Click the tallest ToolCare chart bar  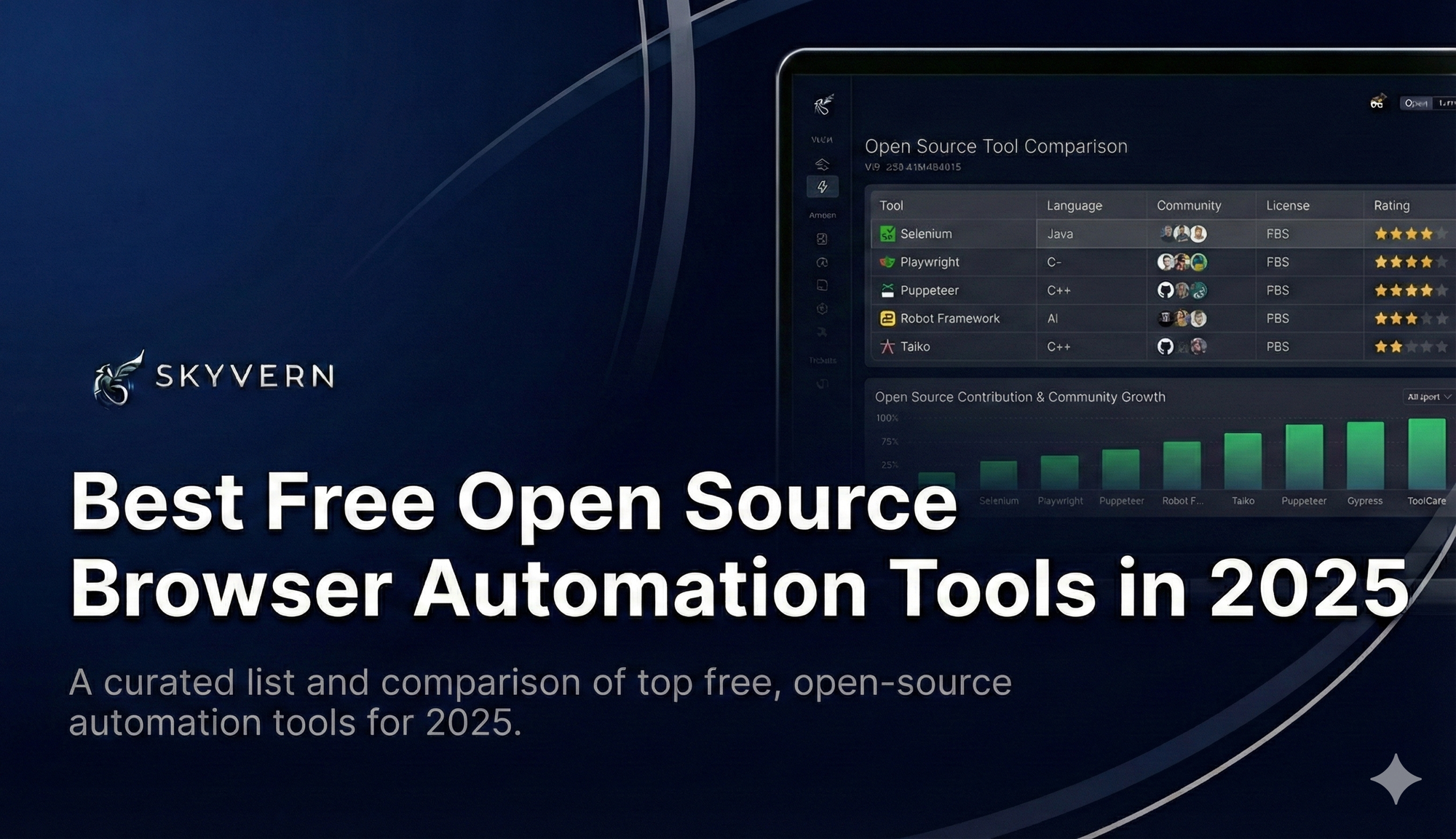click(x=1426, y=454)
